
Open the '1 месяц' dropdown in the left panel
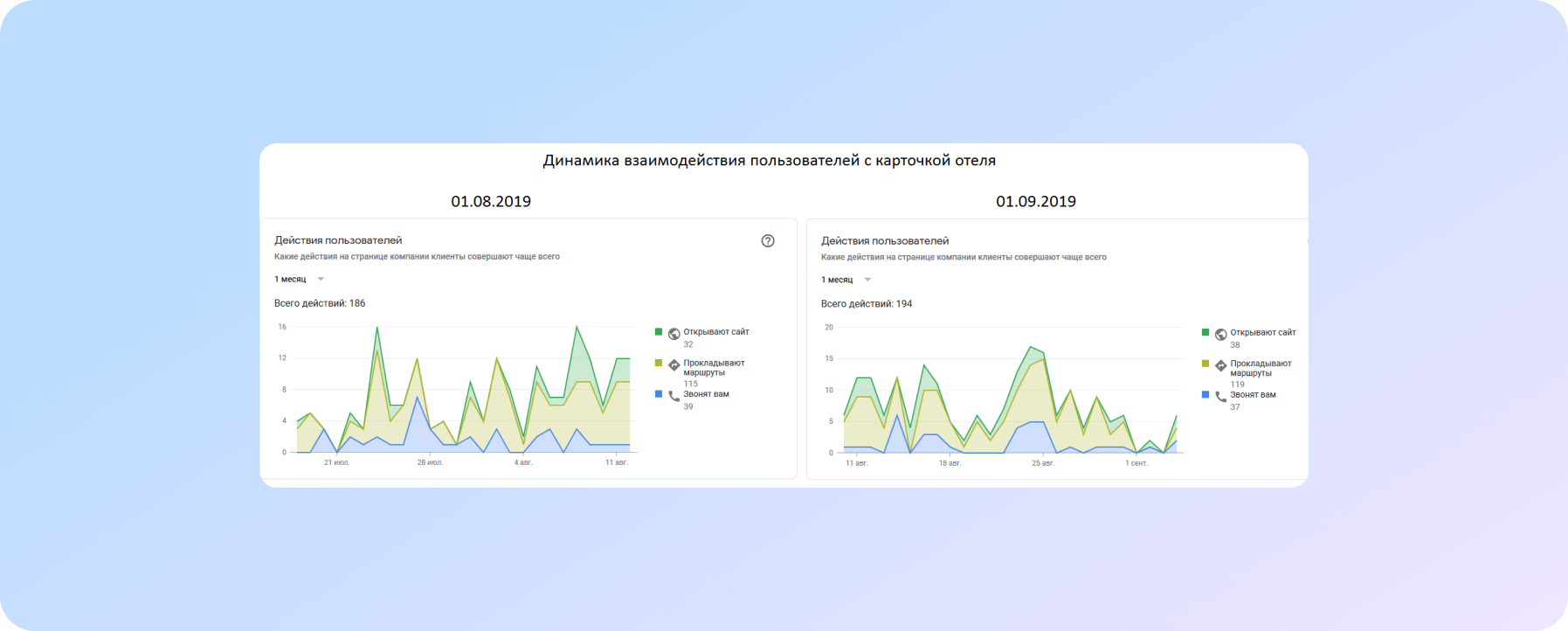tap(300, 280)
